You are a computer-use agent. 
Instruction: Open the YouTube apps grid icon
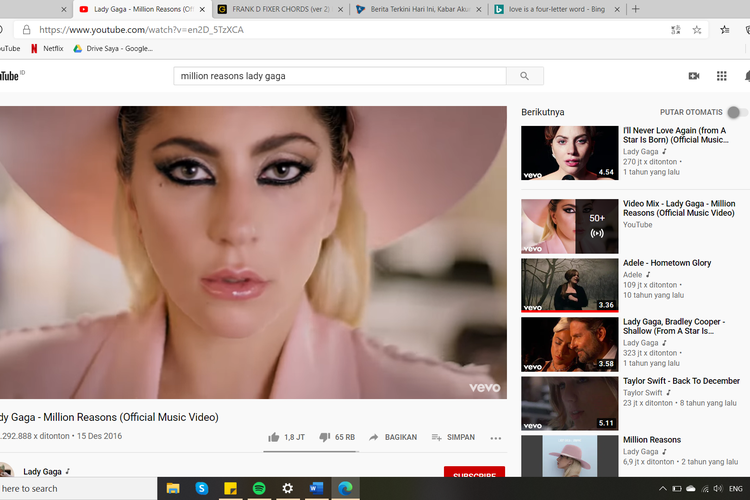(721, 76)
